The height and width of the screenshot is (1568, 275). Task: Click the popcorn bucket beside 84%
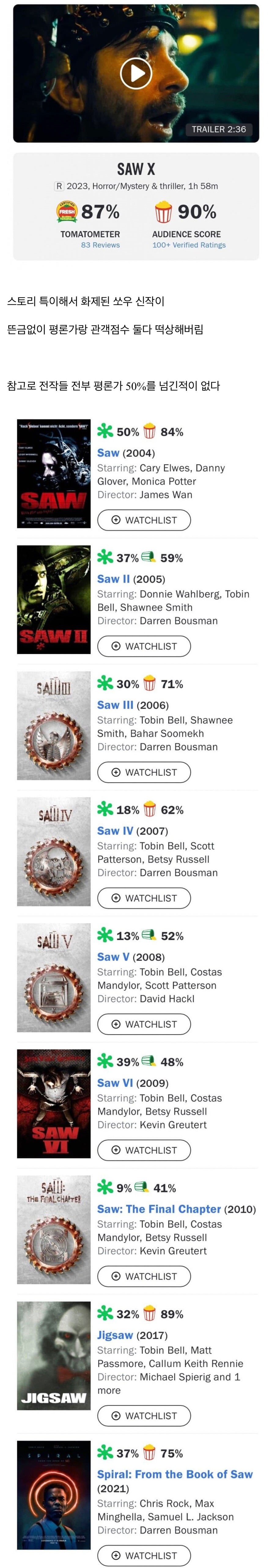tap(149, 432)
